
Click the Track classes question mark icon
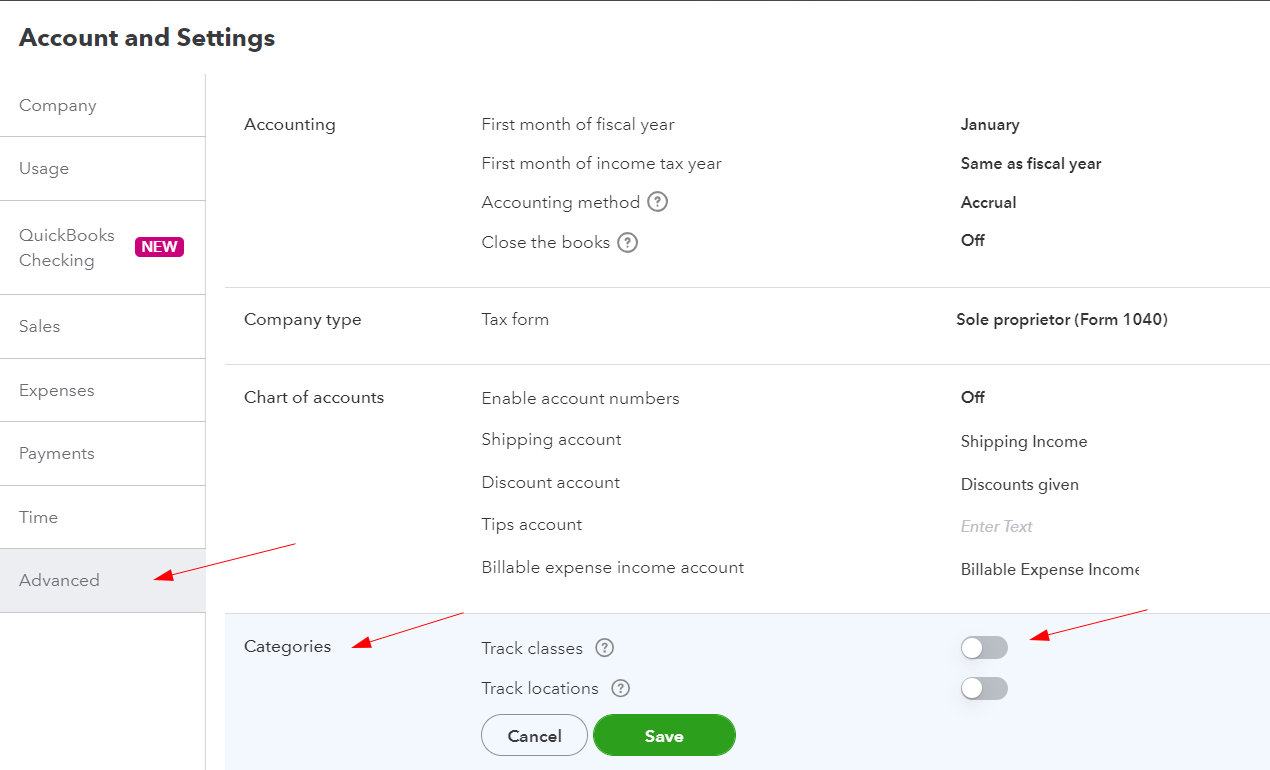point(604,648)
